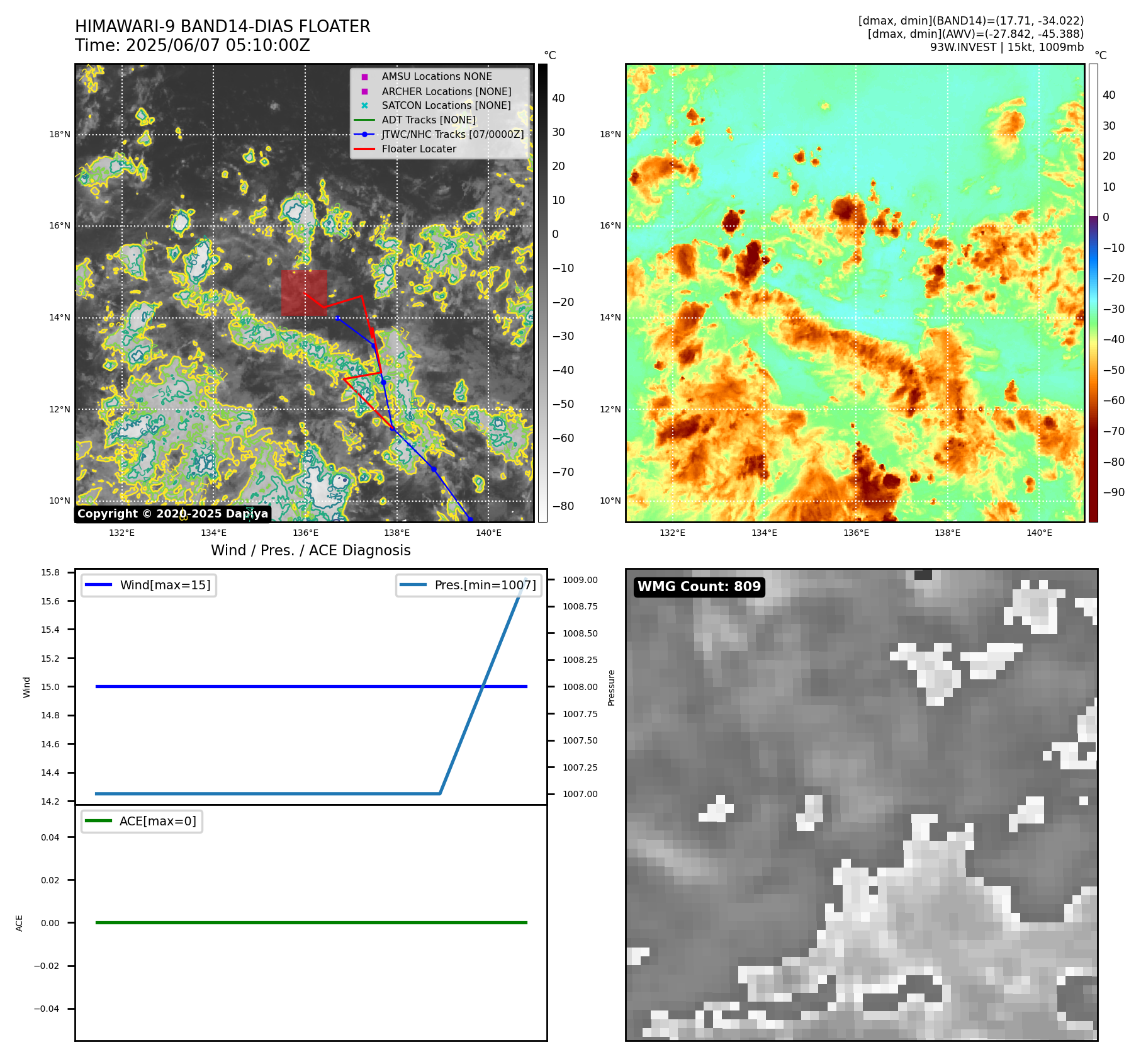The image size is (1141, 1064).
Task: Click the 'AMSU Locations NONE' legend entry
Action: click(437, 76)
